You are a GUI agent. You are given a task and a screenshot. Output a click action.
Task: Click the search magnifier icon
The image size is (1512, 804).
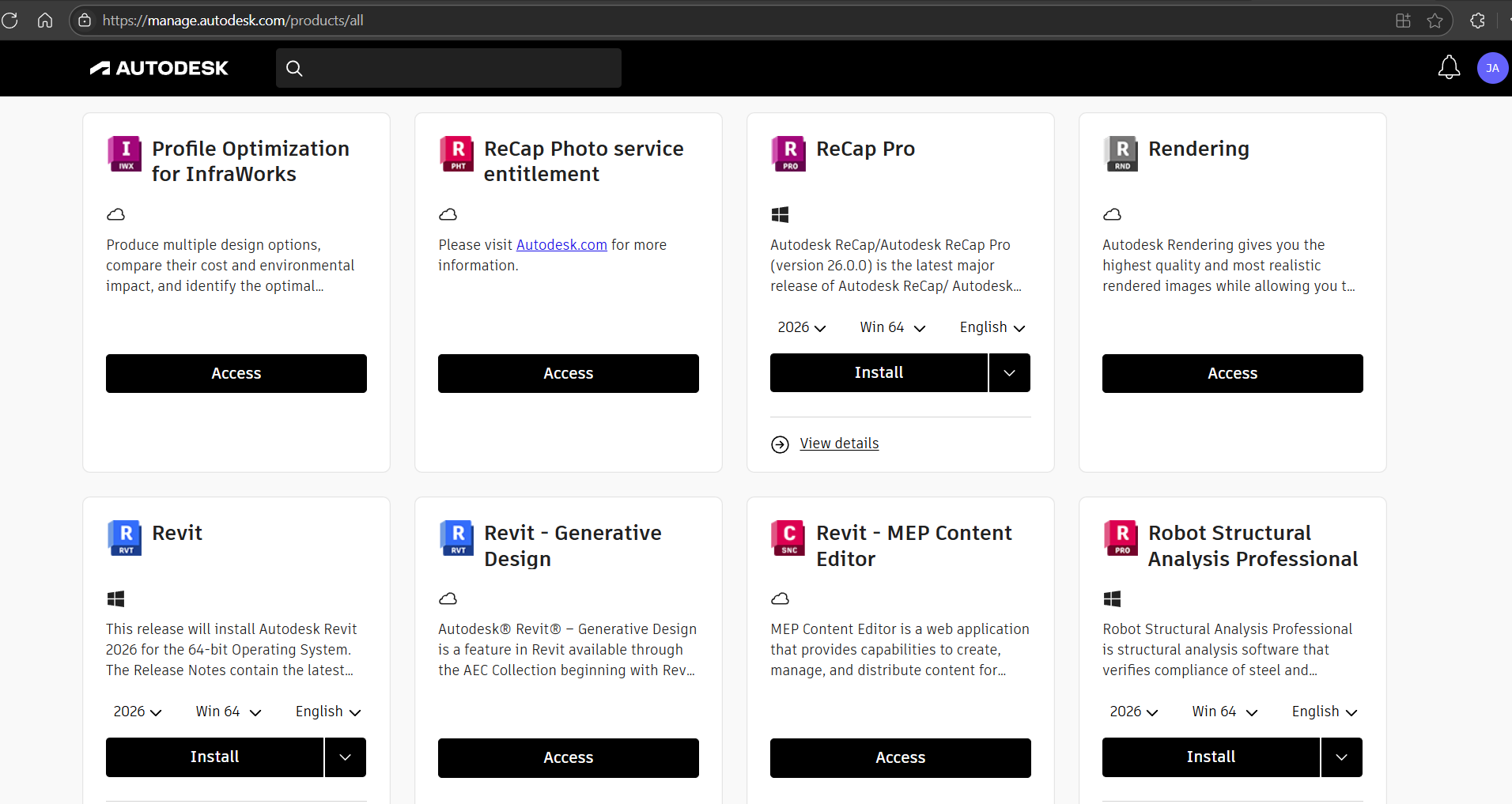(x=294, y=68)
